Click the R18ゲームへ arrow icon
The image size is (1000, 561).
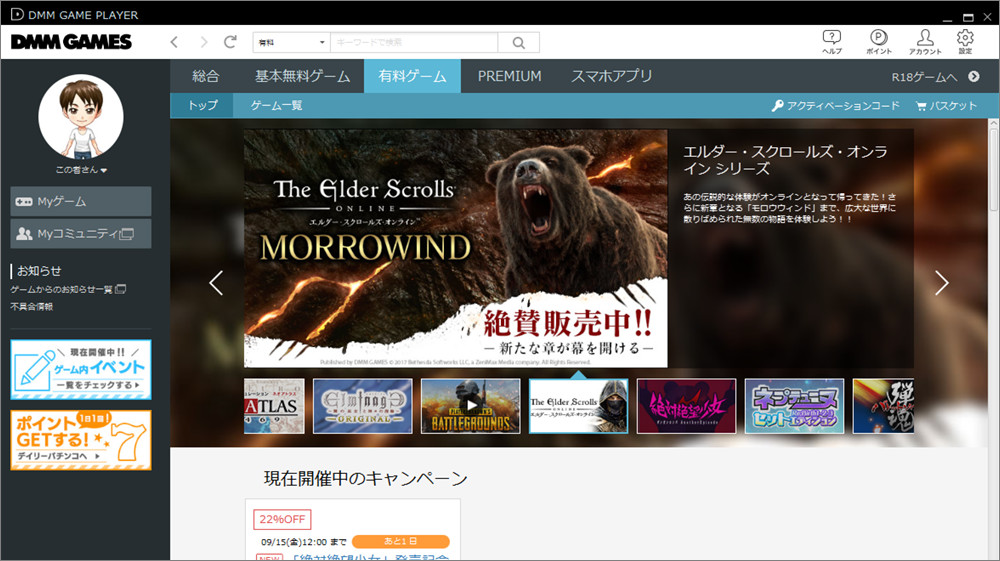tap(973, 76)
